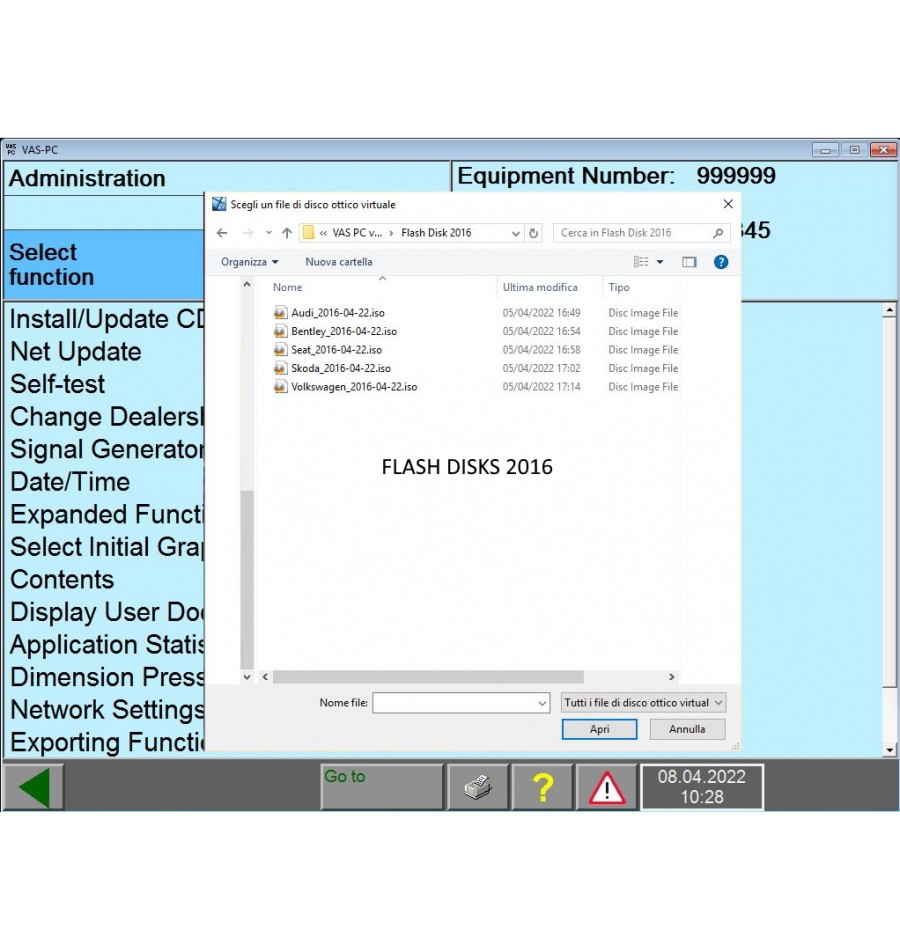Select Self-test function
The width and height of the screenshot is (900, 950).
[x=58, y=384]
